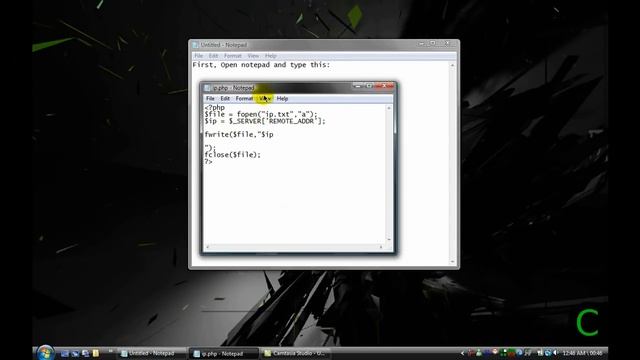Open the Windows Start orb
This screenshot has height=360, width=640.
point(45,353)
